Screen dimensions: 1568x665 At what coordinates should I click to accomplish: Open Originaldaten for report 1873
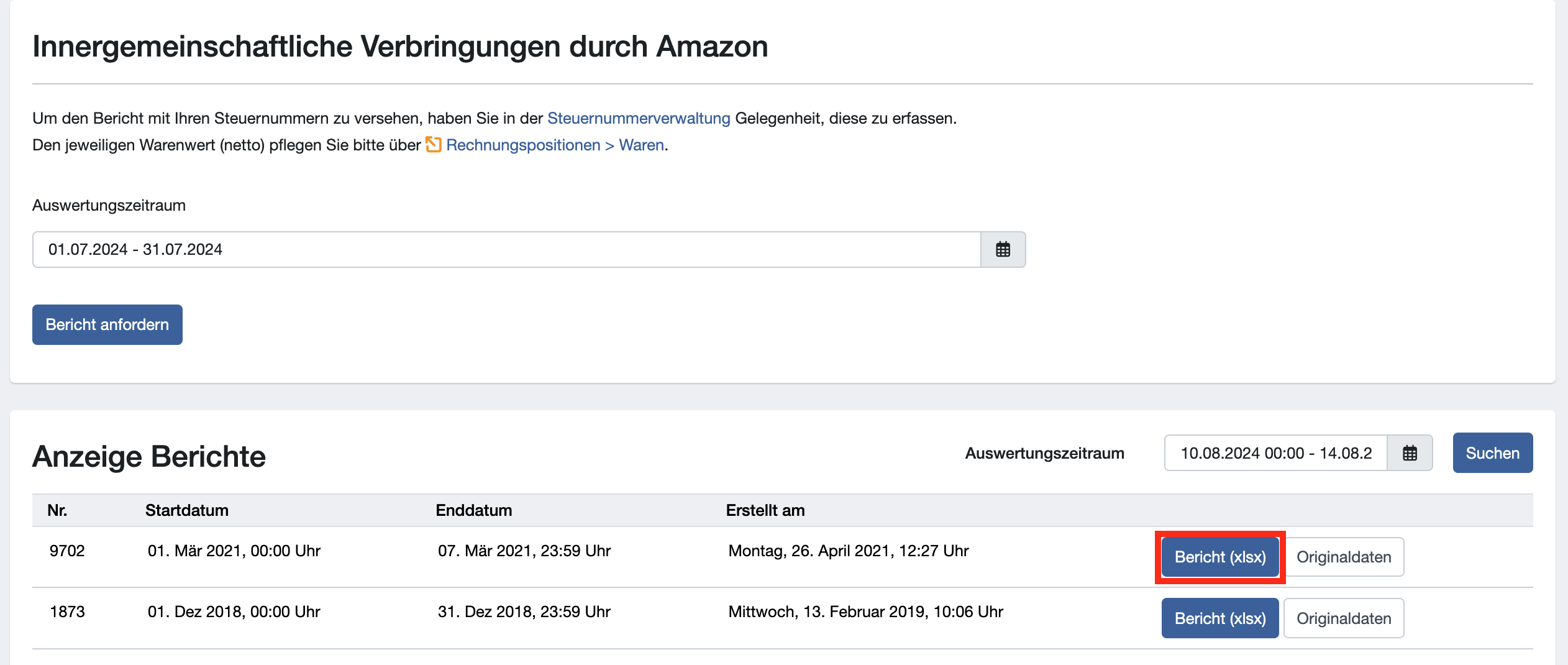(1344, 618)
